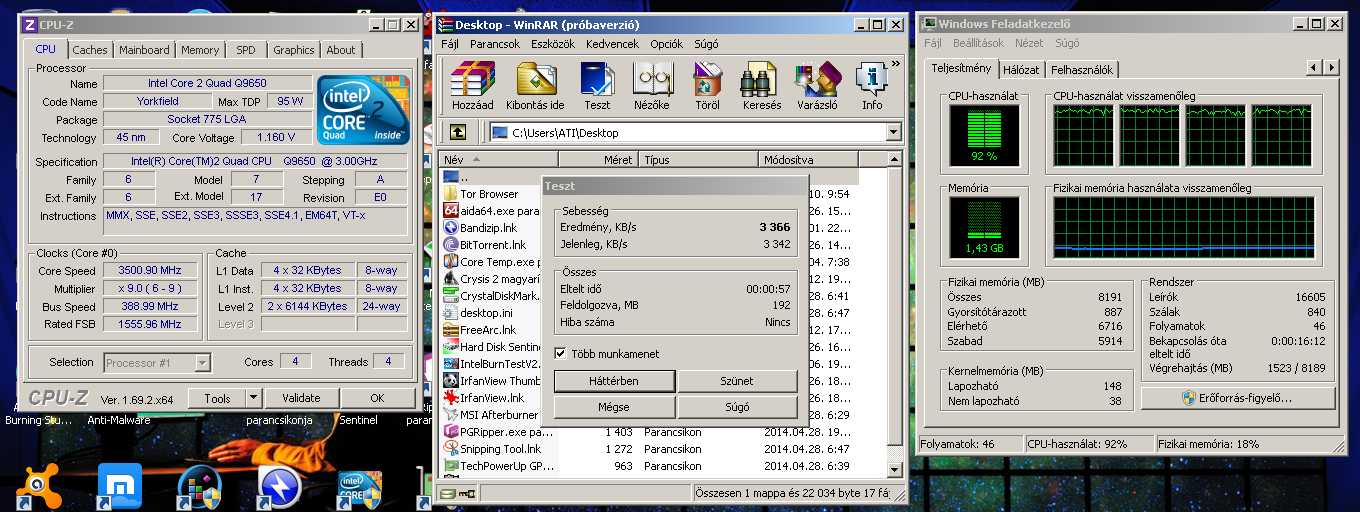
Task: Open the Kedvencek menu in WinRAR
Action: point(612,44)
